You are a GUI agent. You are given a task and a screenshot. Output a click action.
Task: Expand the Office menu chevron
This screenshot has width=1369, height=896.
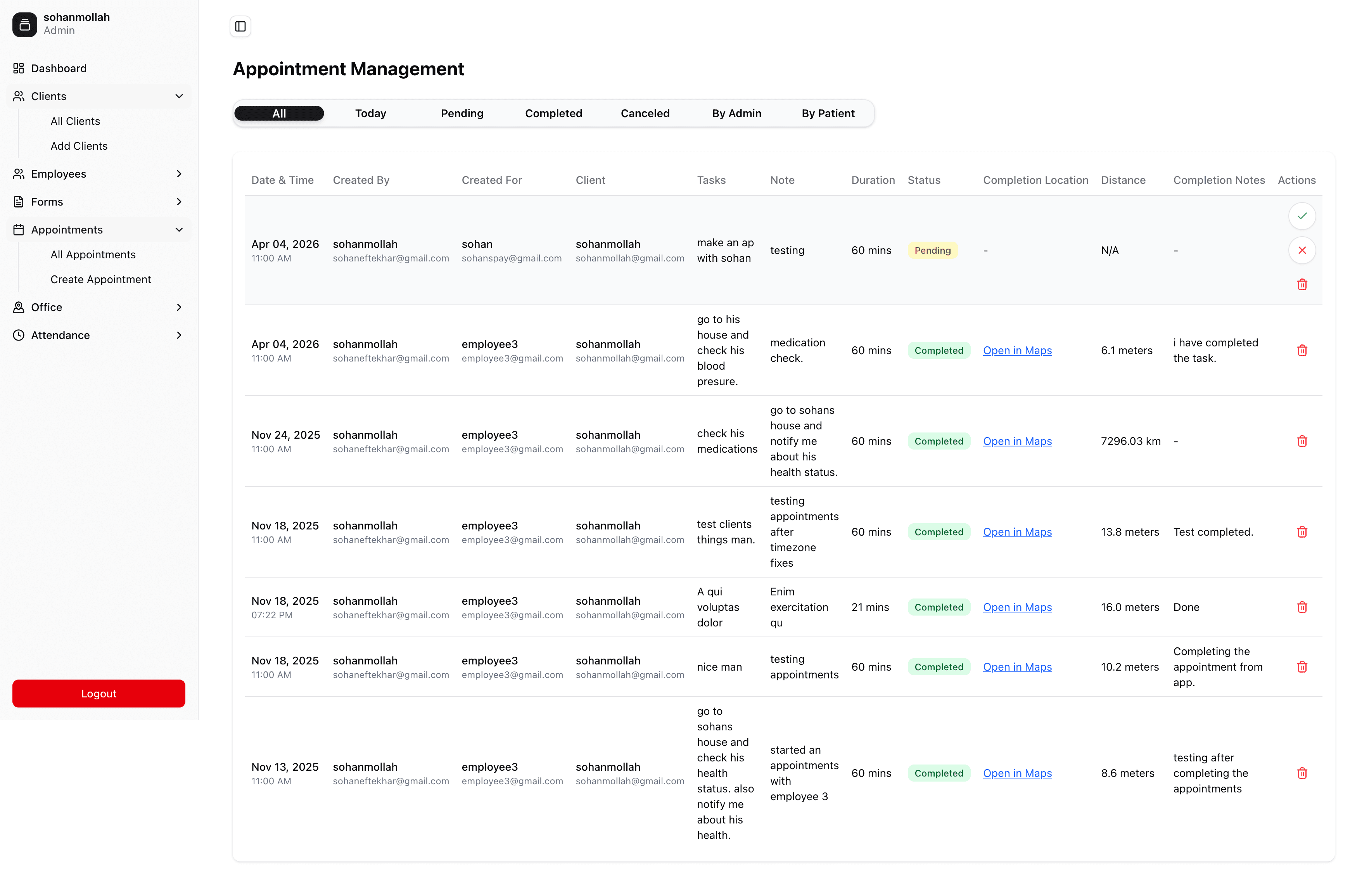coord(179,307)
